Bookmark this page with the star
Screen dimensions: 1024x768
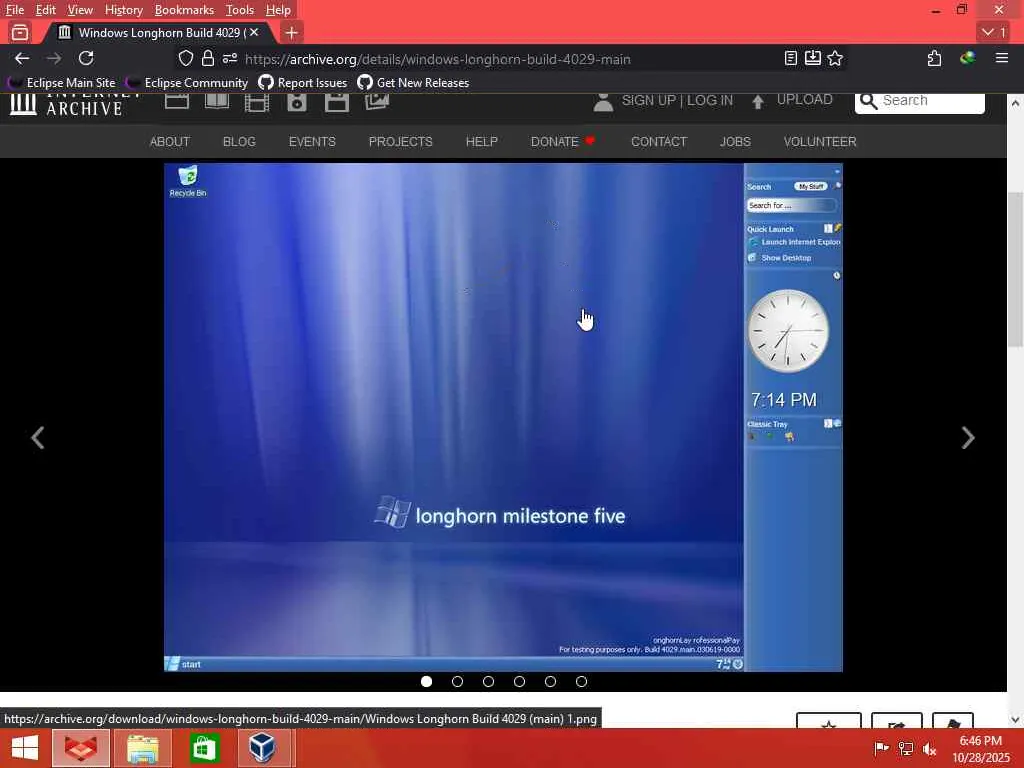pos(835,58)
